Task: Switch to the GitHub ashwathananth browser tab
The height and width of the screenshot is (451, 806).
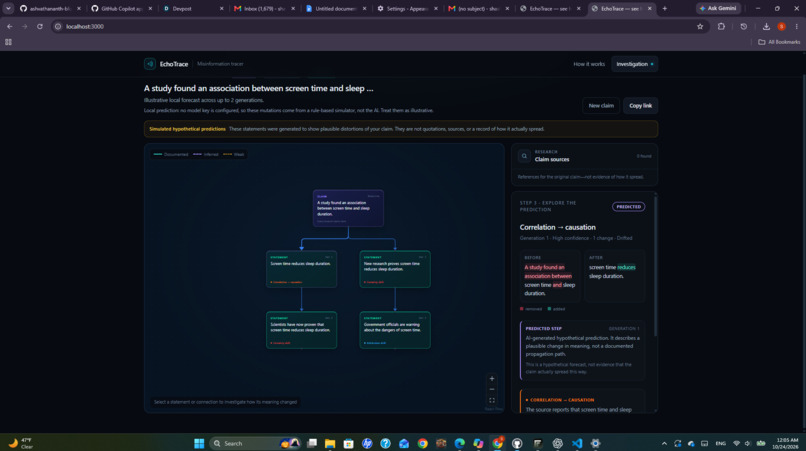Action: 50,9
